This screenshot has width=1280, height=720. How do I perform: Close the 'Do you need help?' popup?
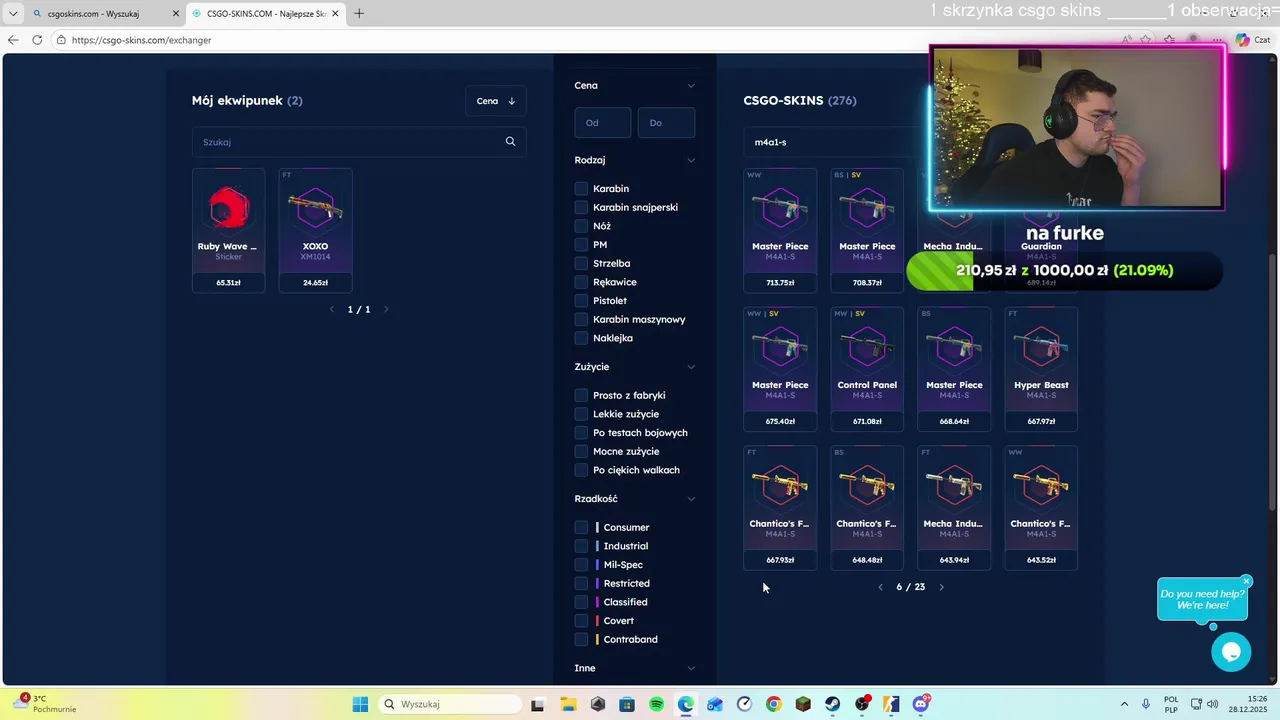click(x=1246, y=581)
